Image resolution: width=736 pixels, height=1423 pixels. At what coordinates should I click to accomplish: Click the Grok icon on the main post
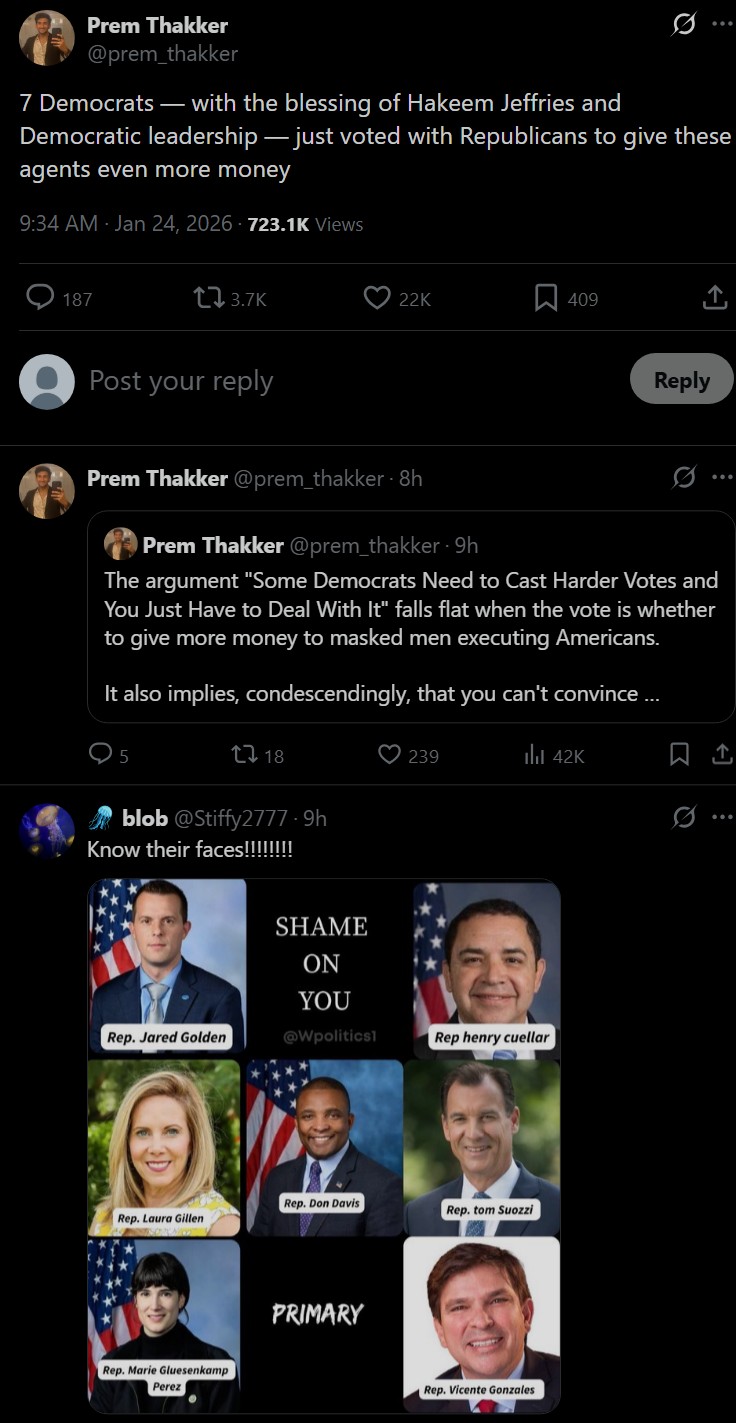click(x=684, y=25)
